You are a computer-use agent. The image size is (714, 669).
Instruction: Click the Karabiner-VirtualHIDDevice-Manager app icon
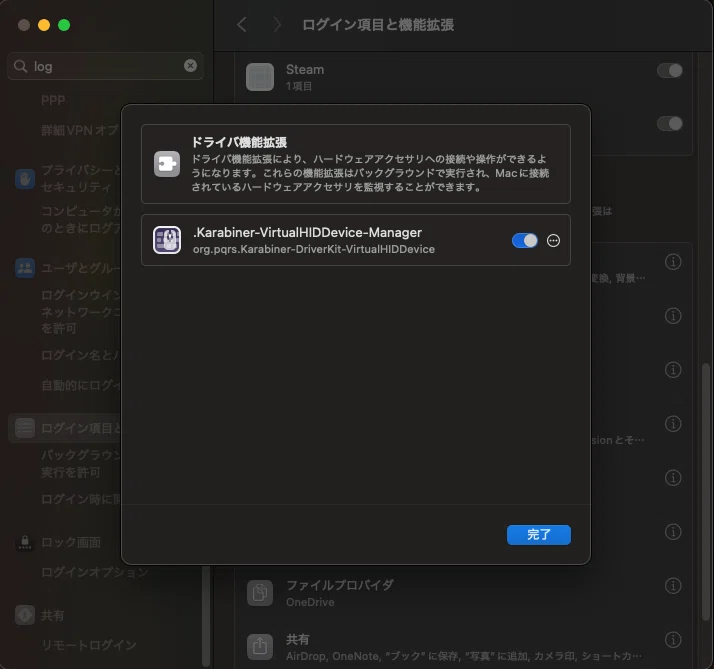click(167, 240)
